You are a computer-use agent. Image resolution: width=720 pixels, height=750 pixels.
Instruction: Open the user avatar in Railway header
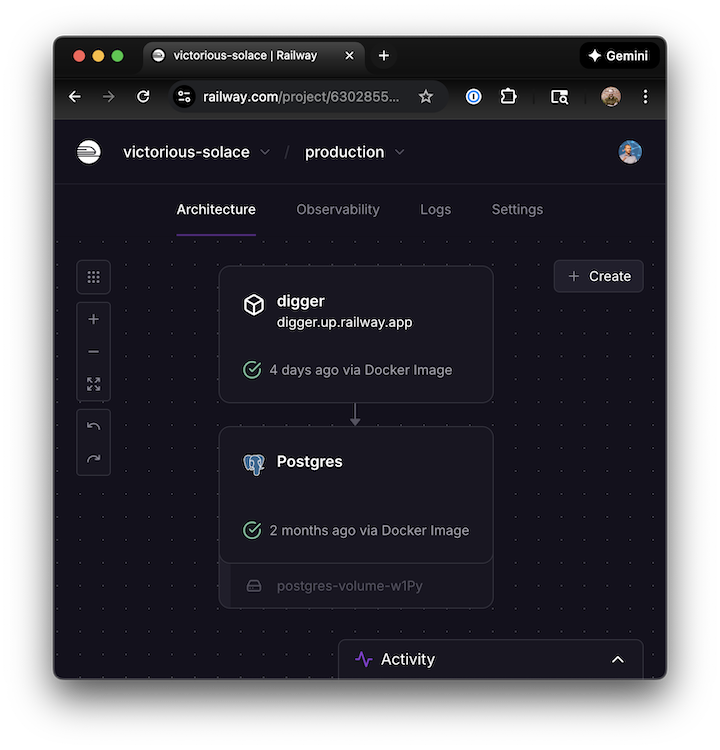pyautogui.click(x=630, y=152)
